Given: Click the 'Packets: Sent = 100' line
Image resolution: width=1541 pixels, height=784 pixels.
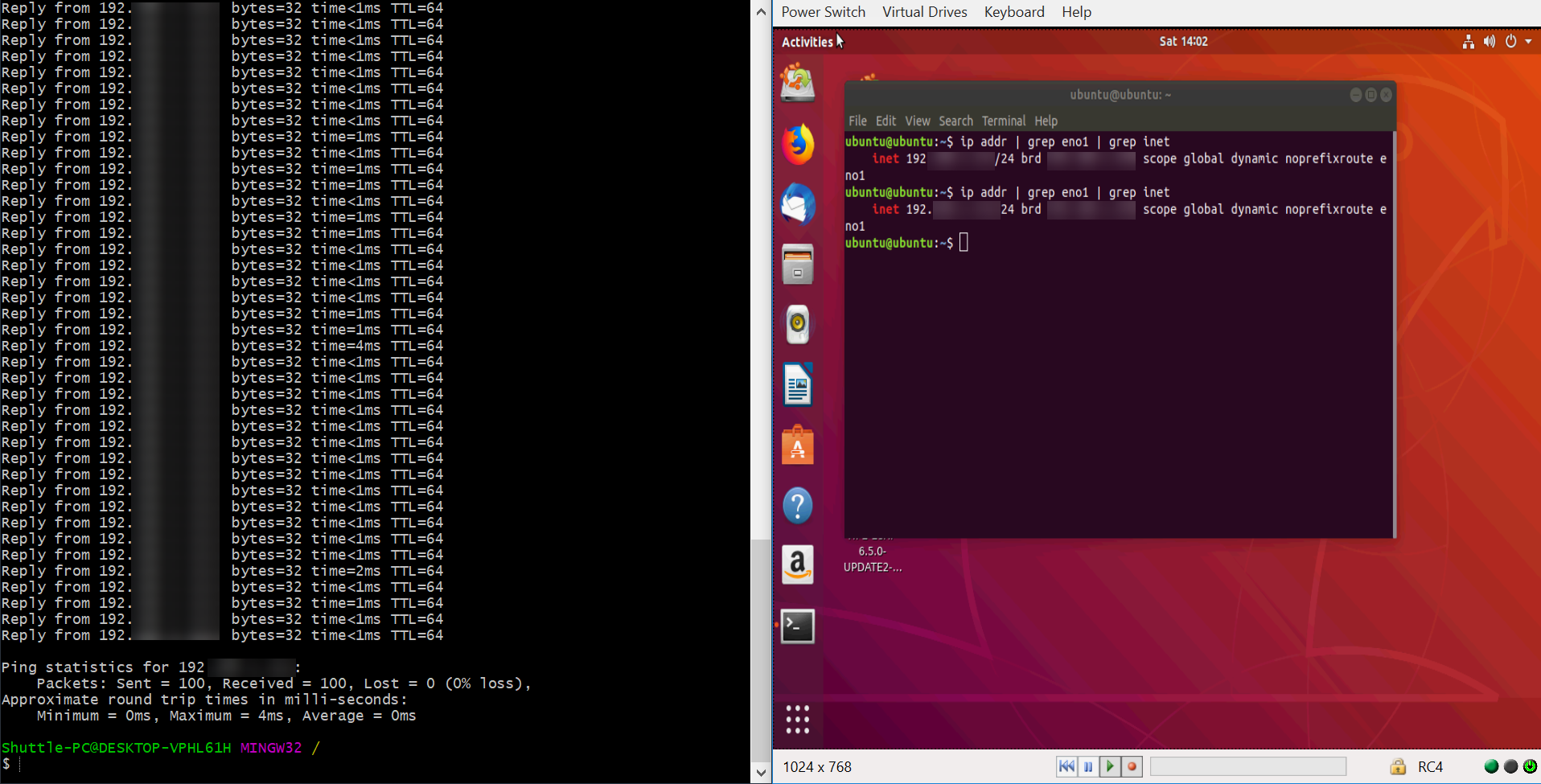Looking at the screenshot, I should (284, 683).
